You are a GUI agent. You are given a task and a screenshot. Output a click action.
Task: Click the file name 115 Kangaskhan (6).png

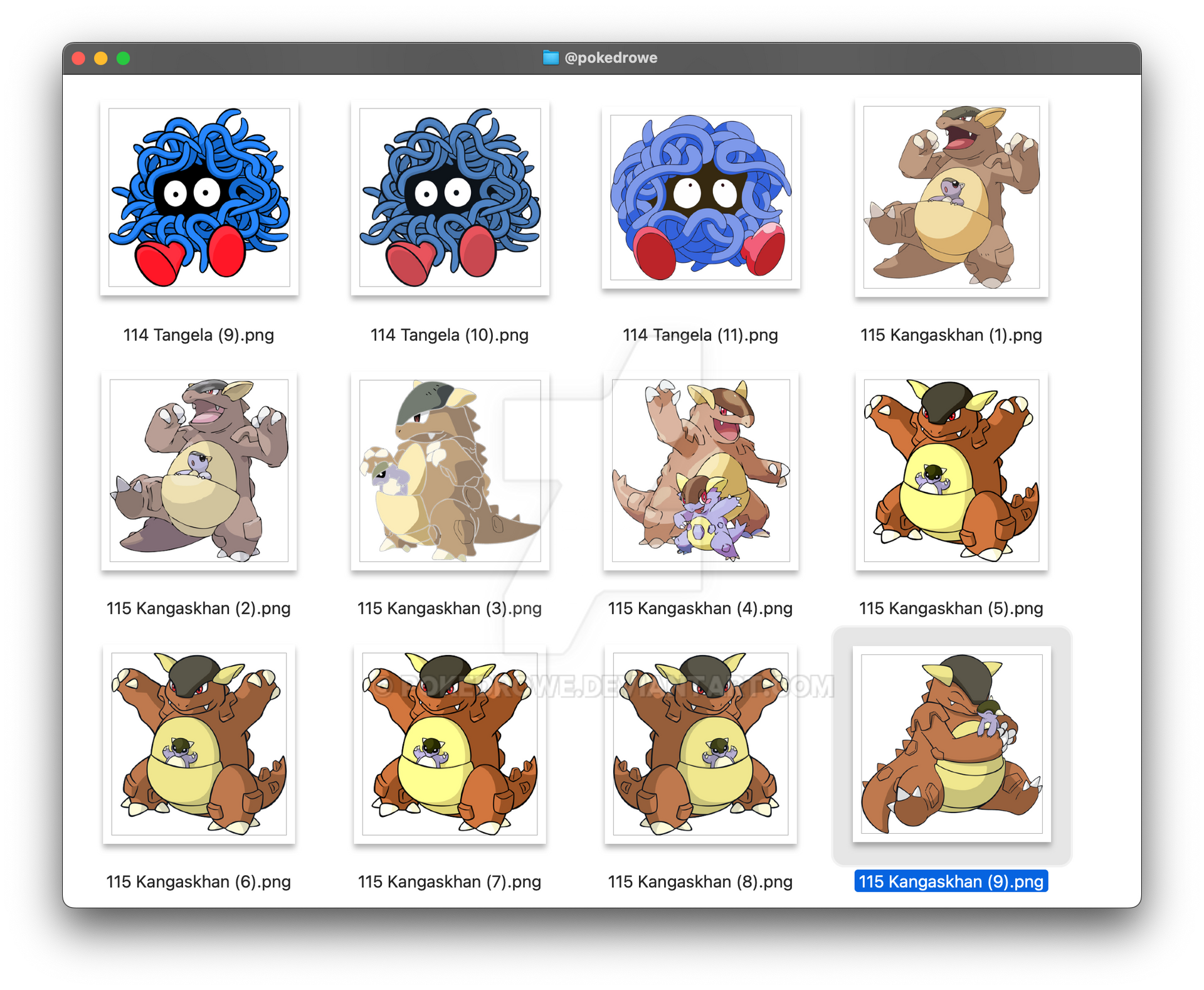coord(199,882)
